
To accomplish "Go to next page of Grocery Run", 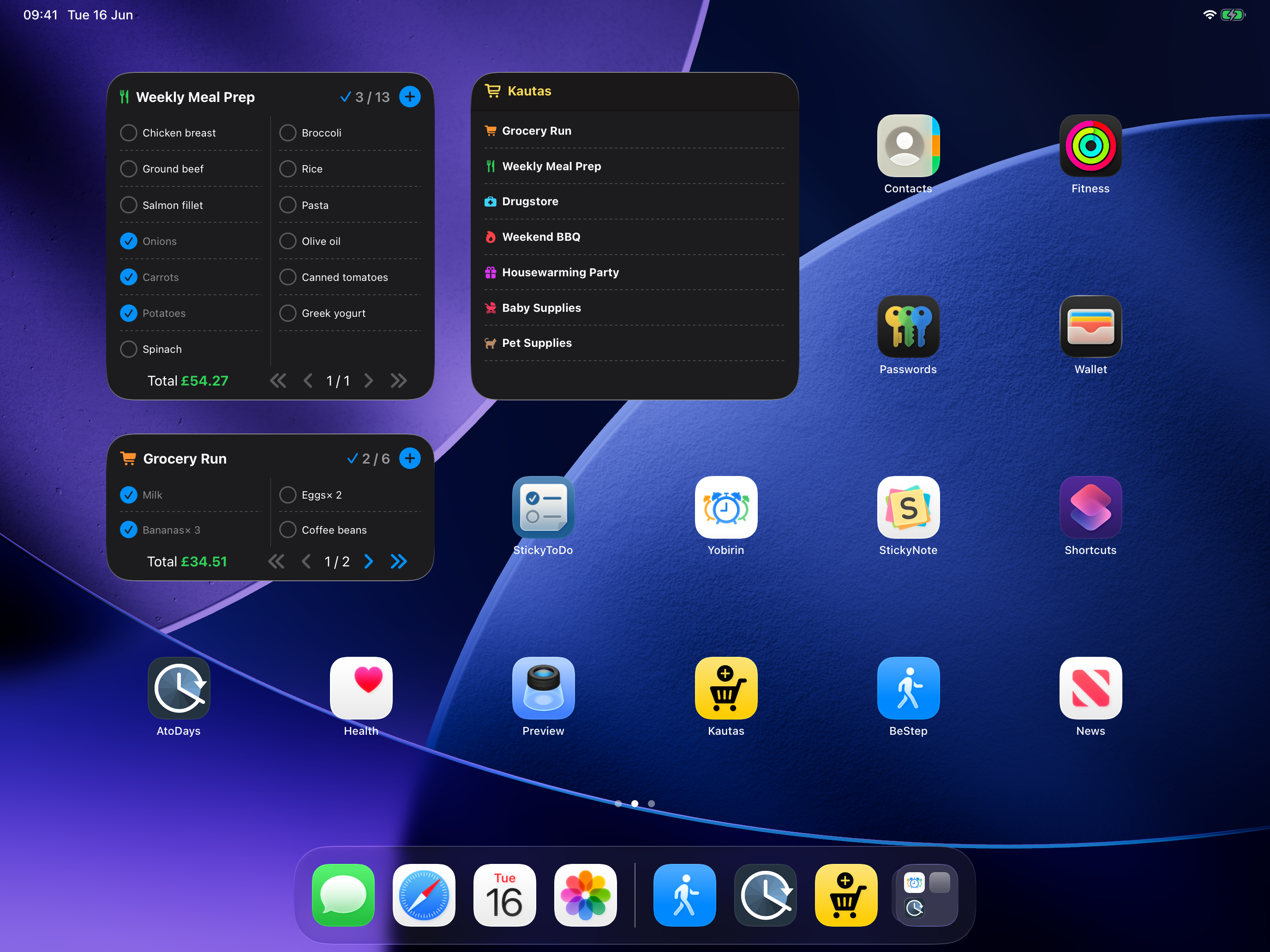I will coord(369,561).
